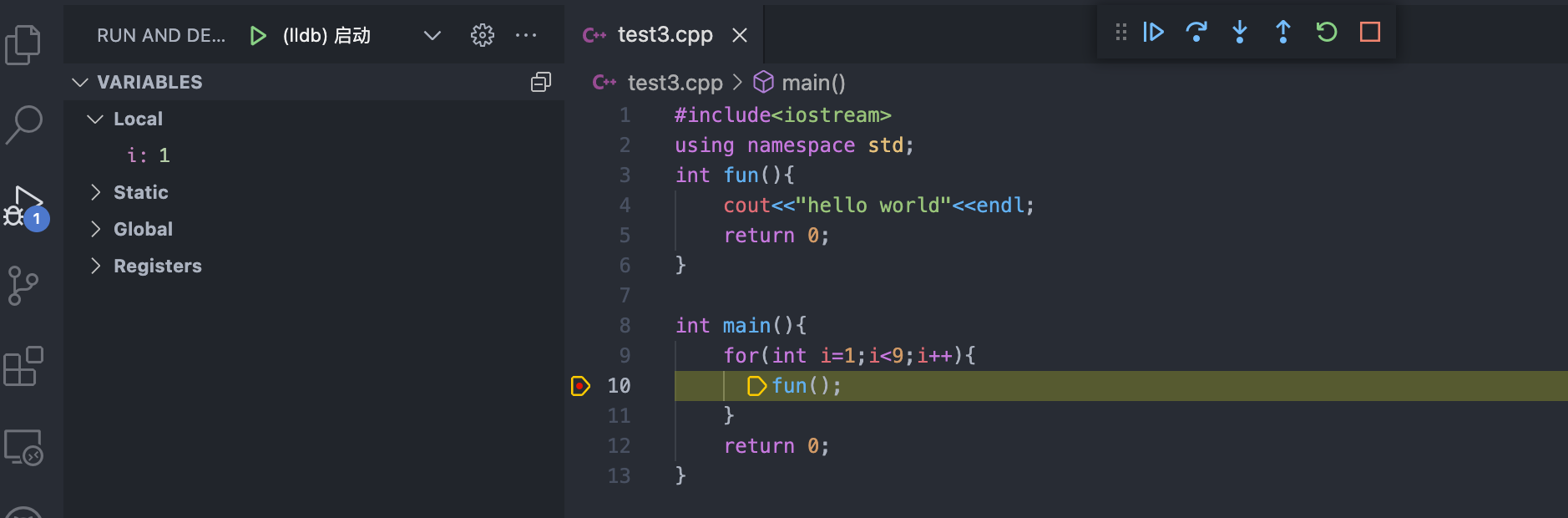Expand the Global variables scope
The width and height of the screenshot is (1568, 518).
pyautogui.click(x=95, y=229)
